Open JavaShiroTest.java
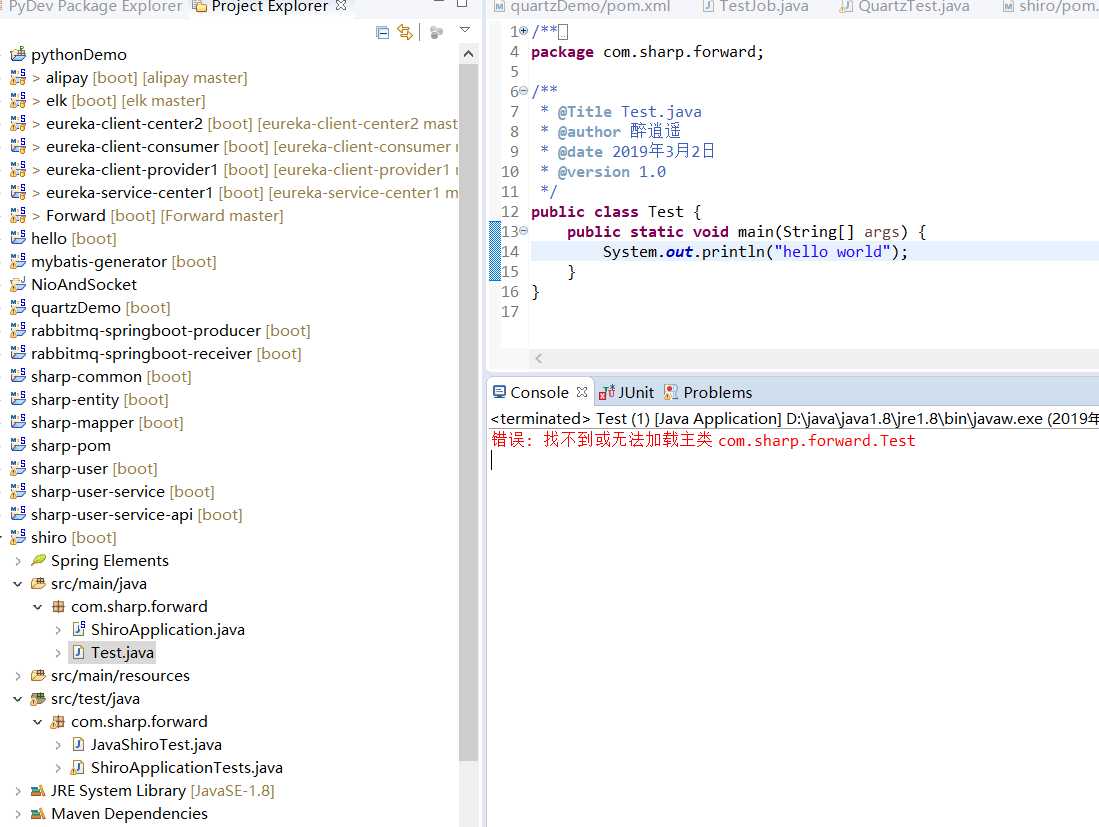The image size is (1099, 827). [156, 745]
